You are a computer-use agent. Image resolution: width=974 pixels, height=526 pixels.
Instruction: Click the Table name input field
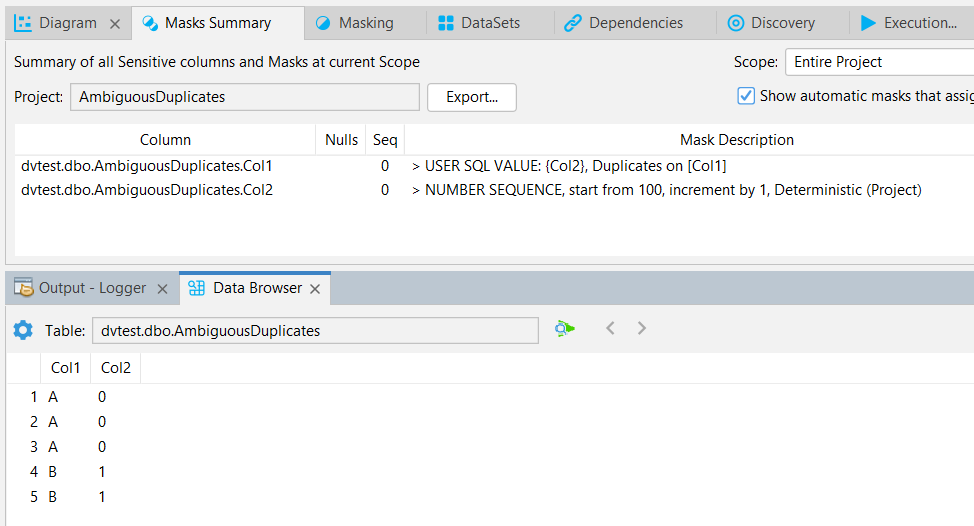315,330
